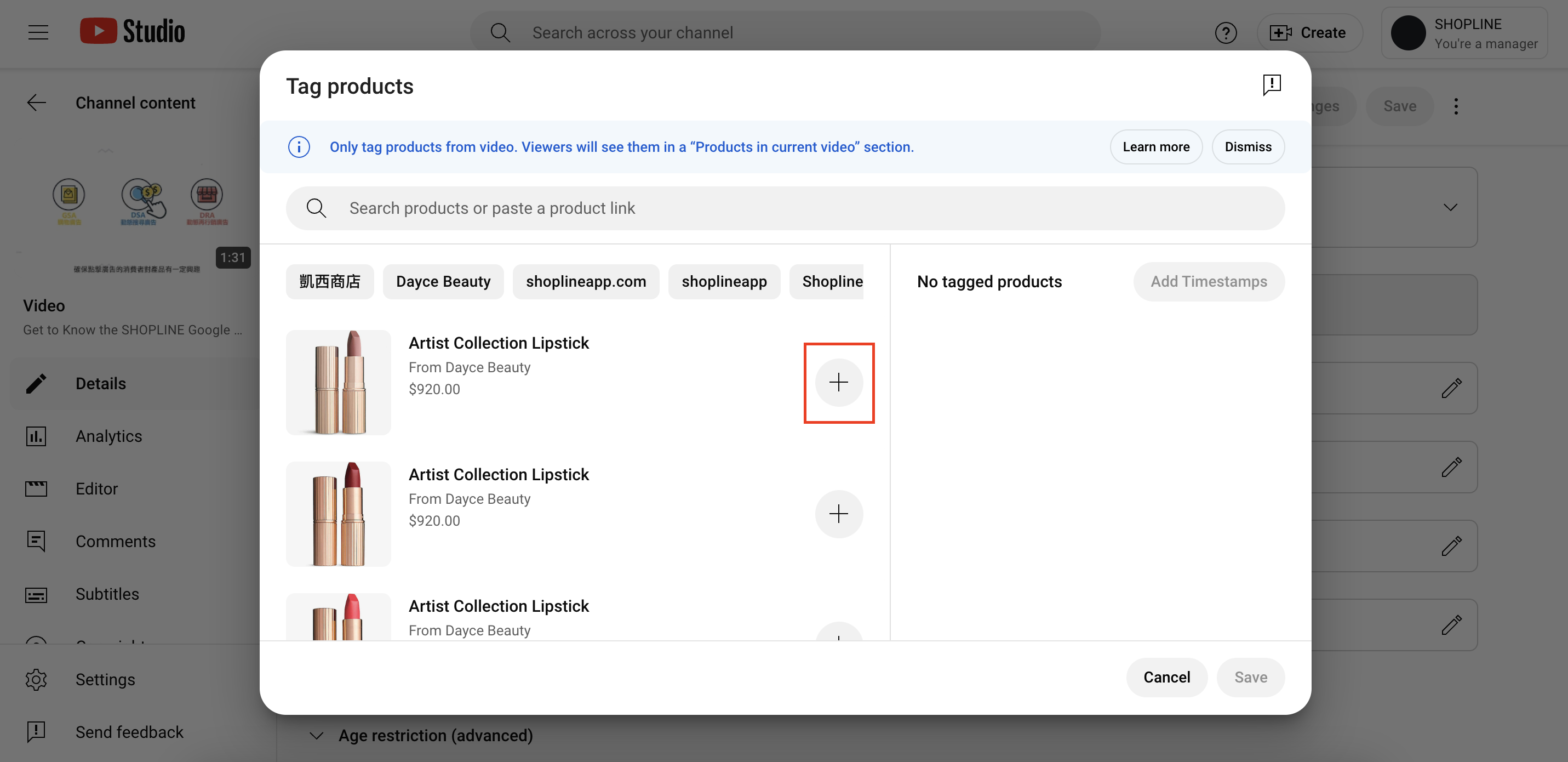Click the Add Timestamps button
Screen dimensions: 1568x762
tap(1208, 281)
